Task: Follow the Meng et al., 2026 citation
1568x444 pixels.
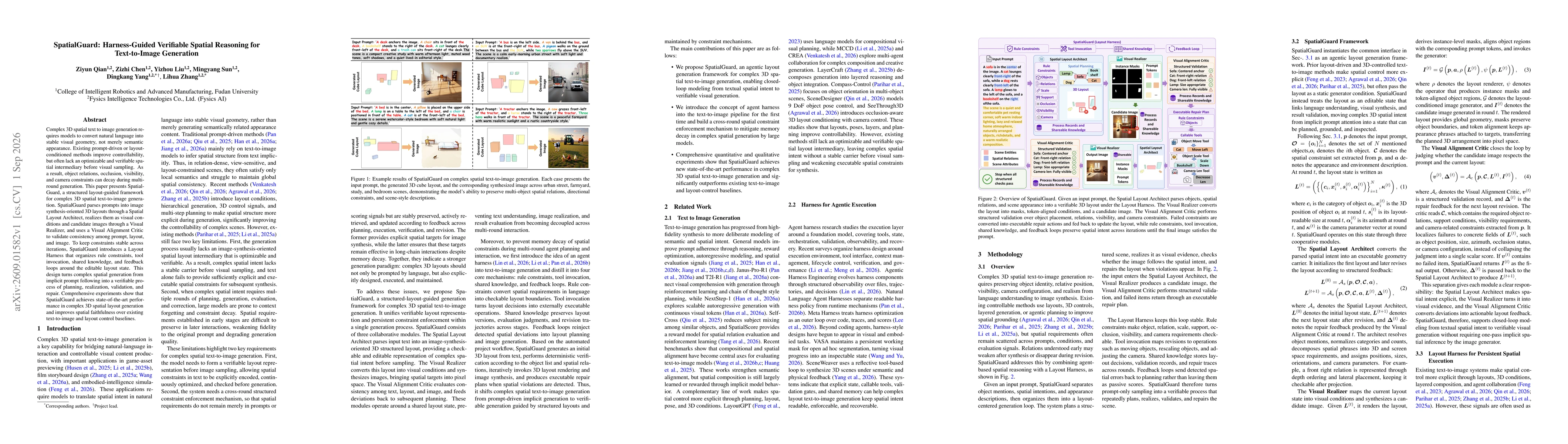Action: [856, 270]
